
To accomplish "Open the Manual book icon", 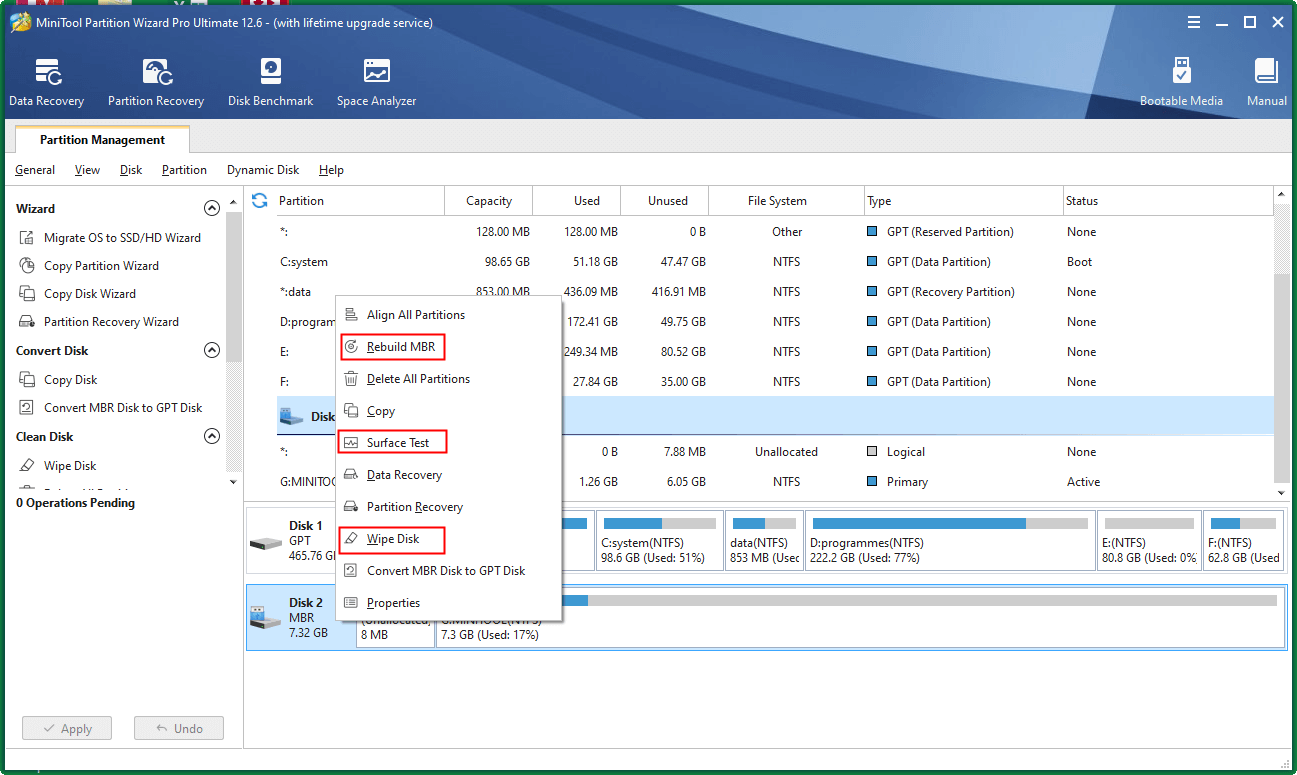I will [1266, 72].
